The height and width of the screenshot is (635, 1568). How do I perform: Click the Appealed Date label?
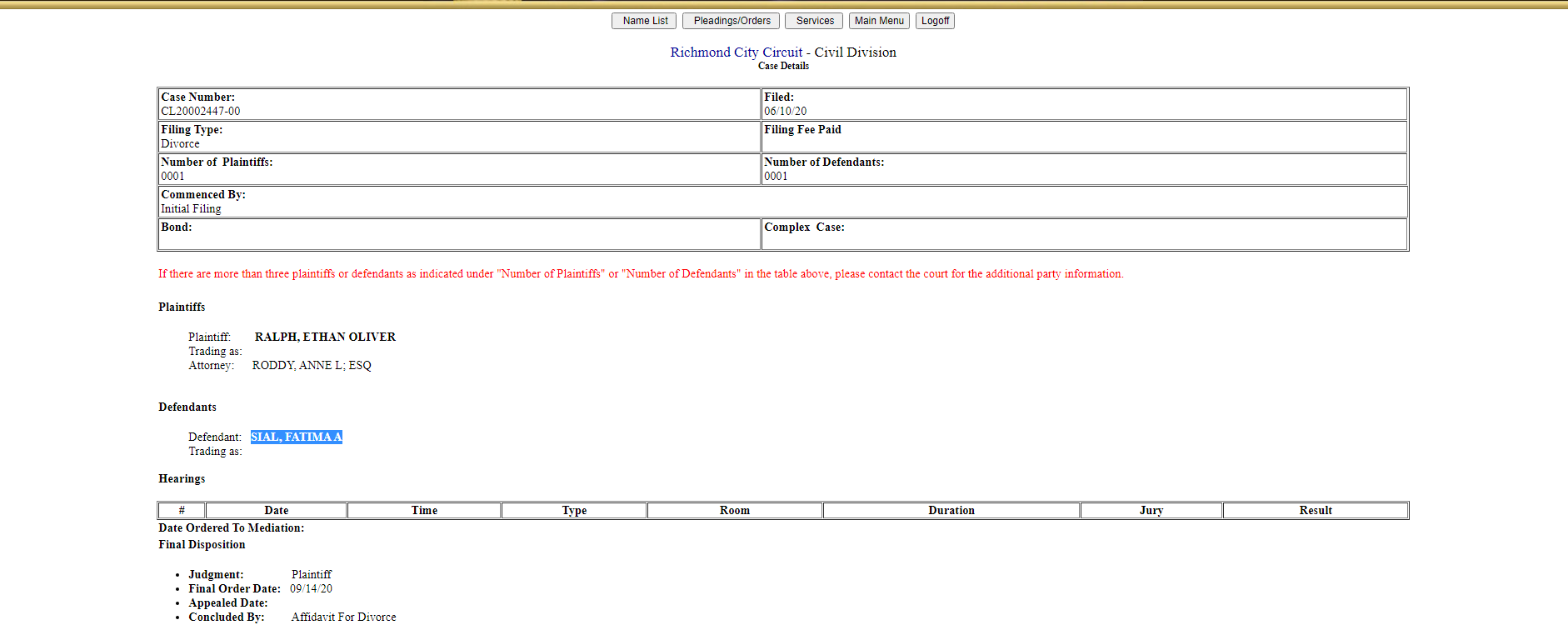[228, 602]
